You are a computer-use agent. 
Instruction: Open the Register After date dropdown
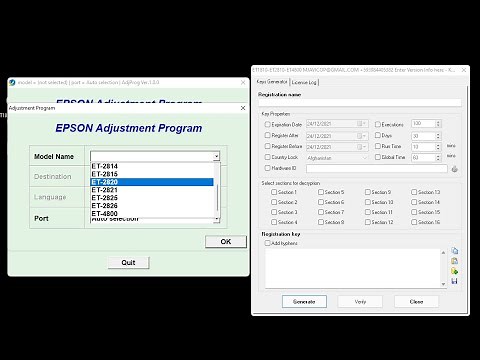362,136
